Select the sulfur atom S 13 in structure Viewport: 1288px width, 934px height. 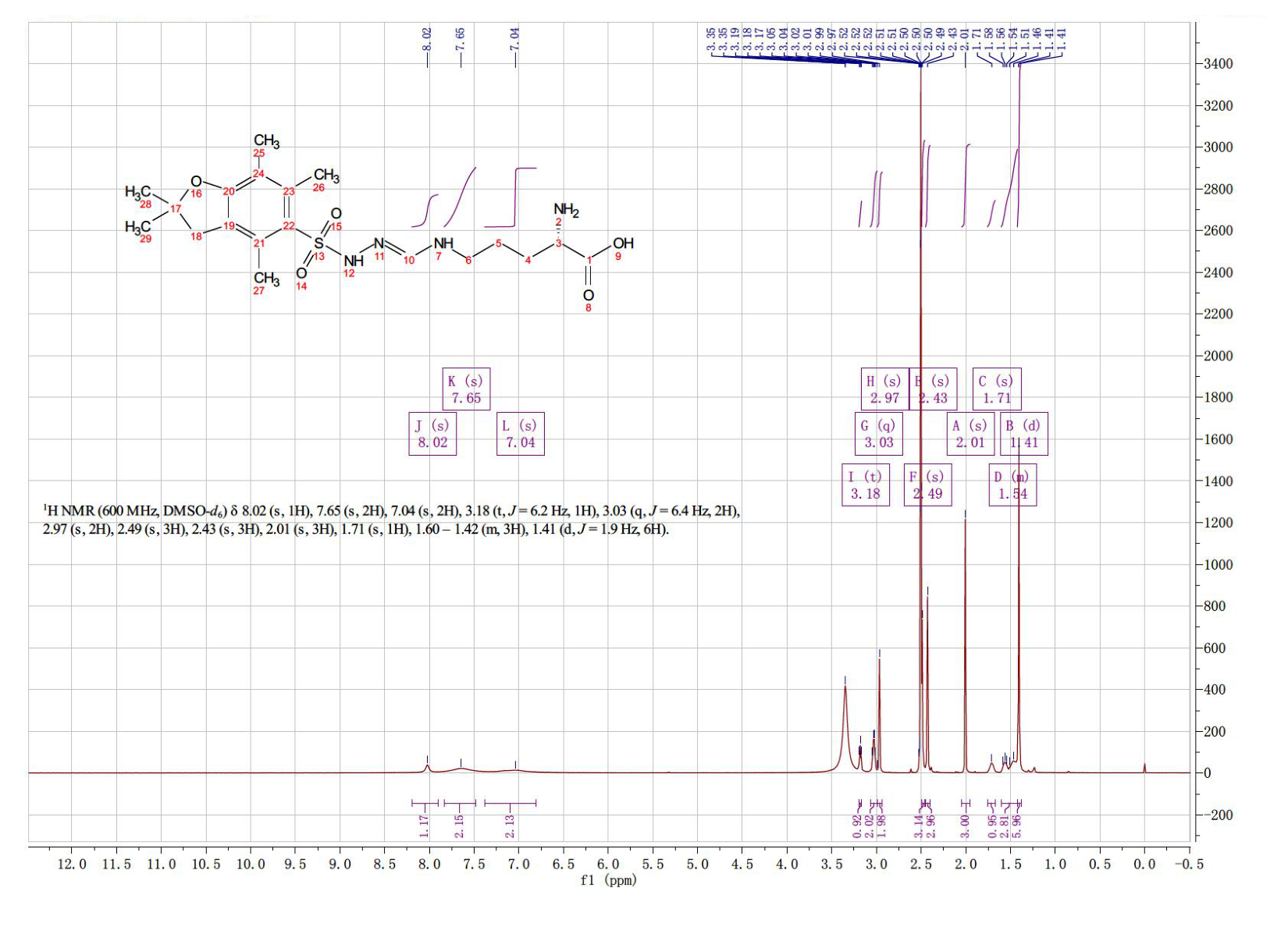[x=318, y=243]
